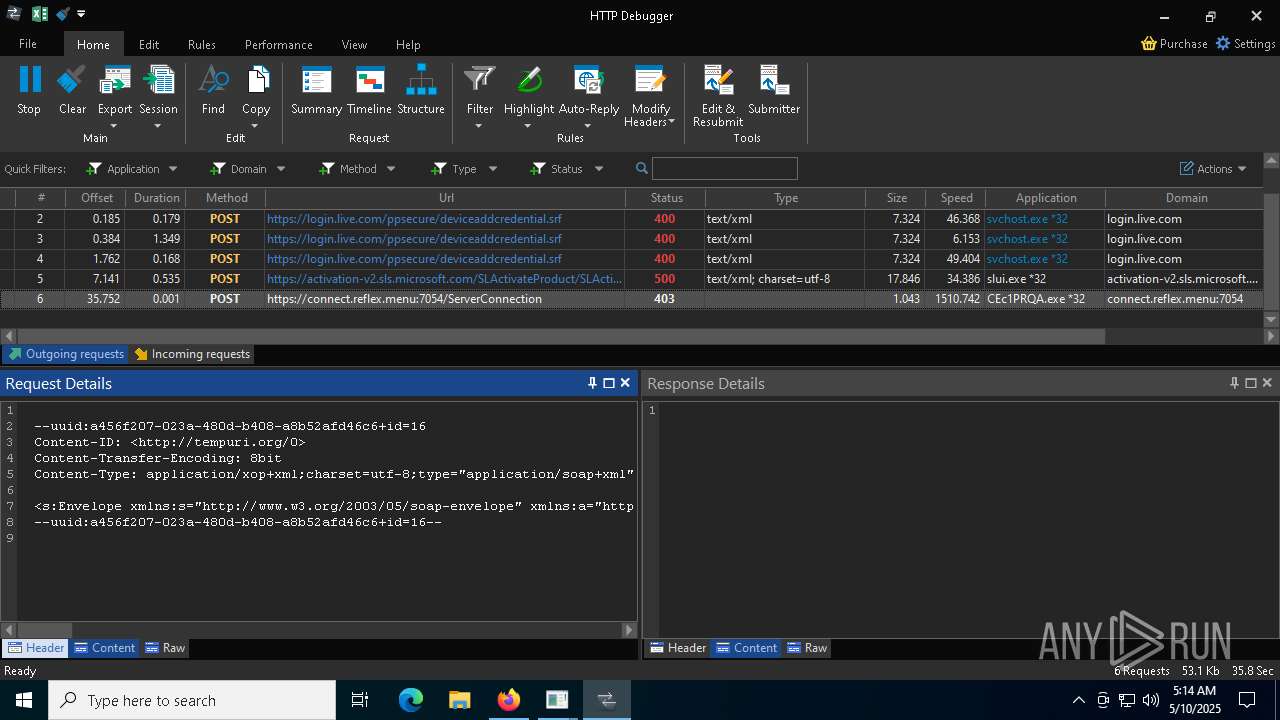Show the Request Details Content tab
1280x720 pixels.
[x=104, y=647]
